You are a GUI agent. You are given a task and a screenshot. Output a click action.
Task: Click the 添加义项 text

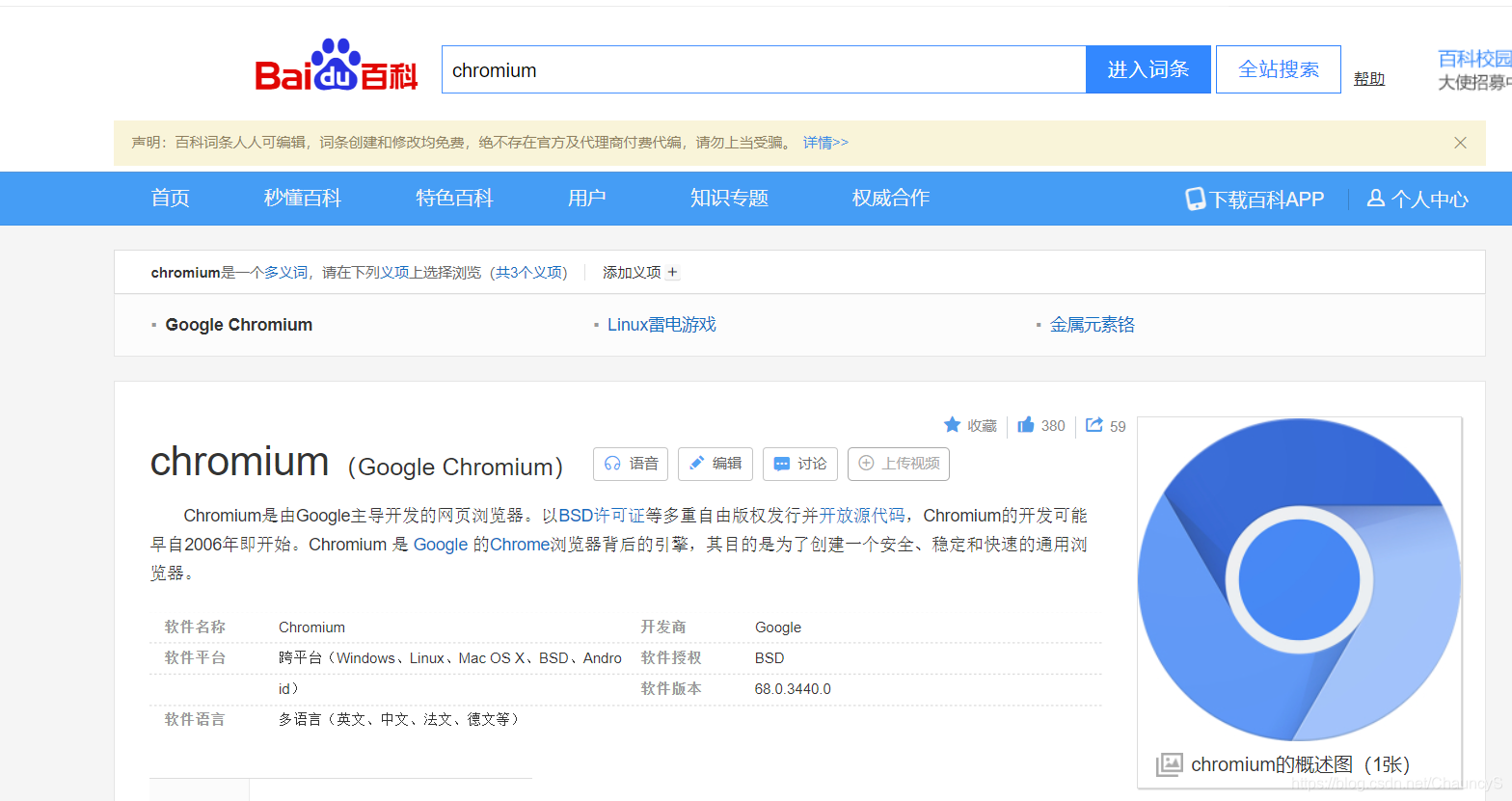coord(632,273)
